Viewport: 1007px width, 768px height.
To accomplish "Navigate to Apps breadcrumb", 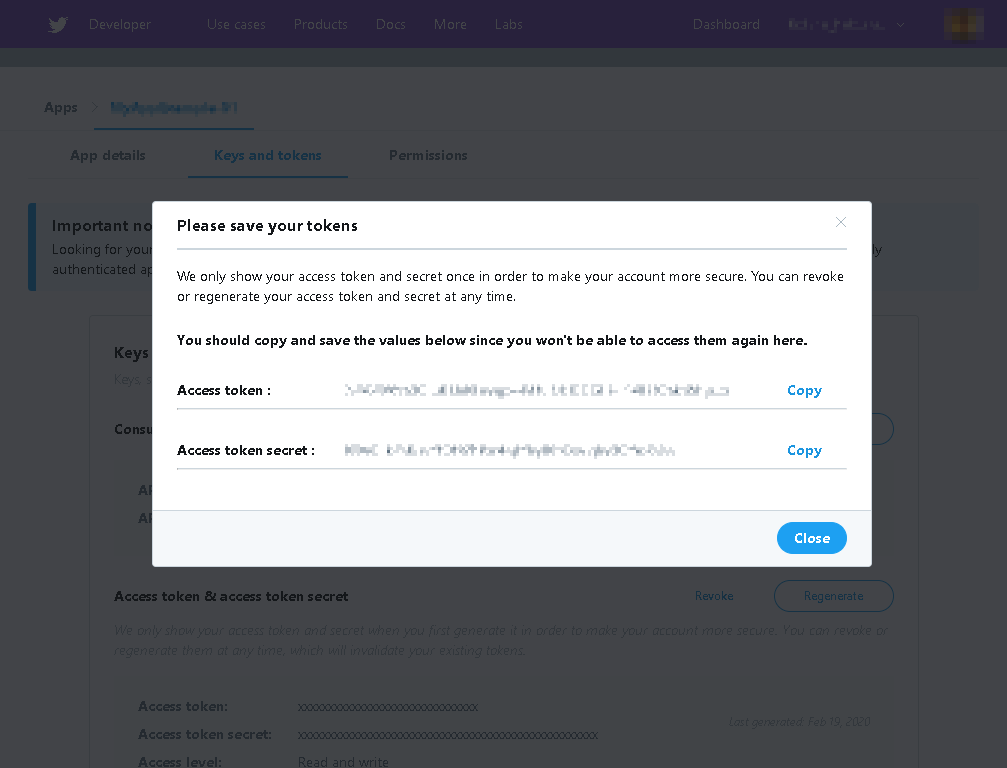I will [60, 107].
